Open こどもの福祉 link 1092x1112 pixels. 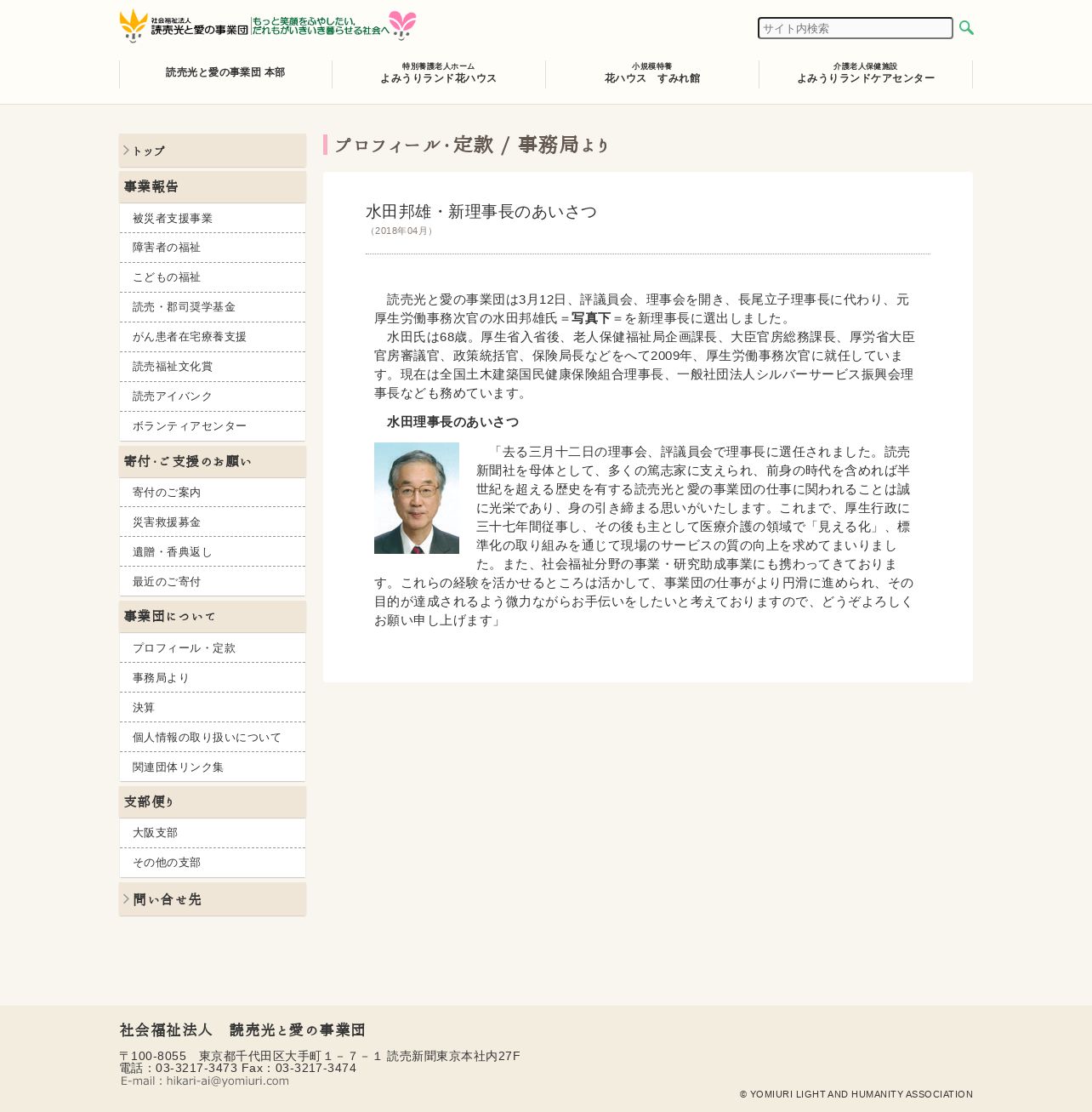[213, 277]
